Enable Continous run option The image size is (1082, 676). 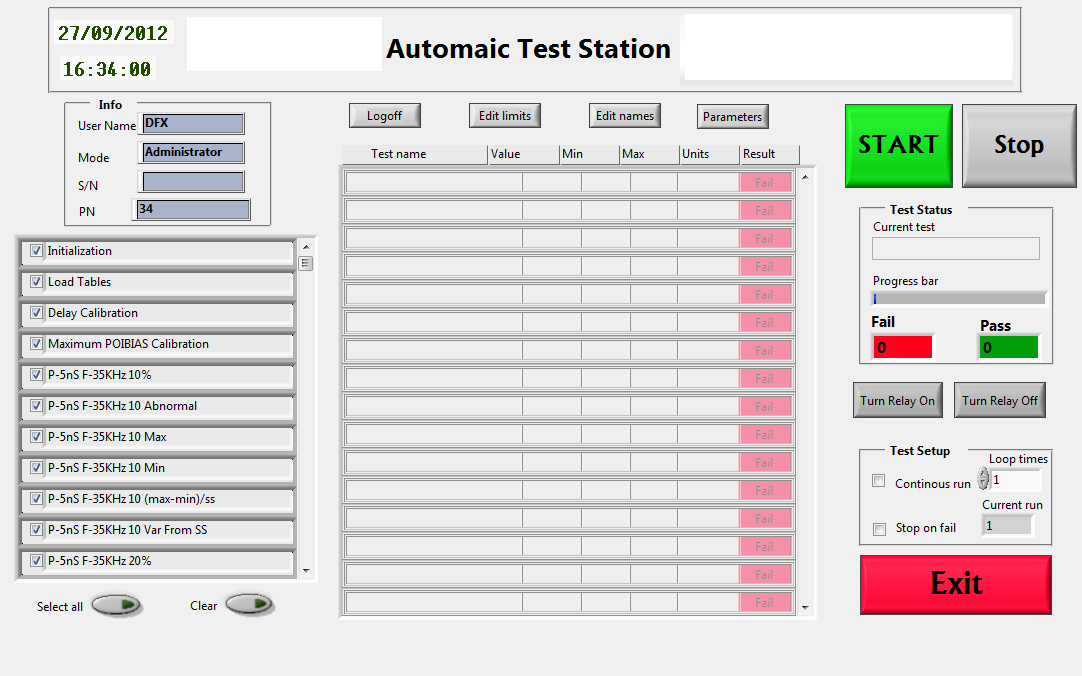[x=878, y=481]
